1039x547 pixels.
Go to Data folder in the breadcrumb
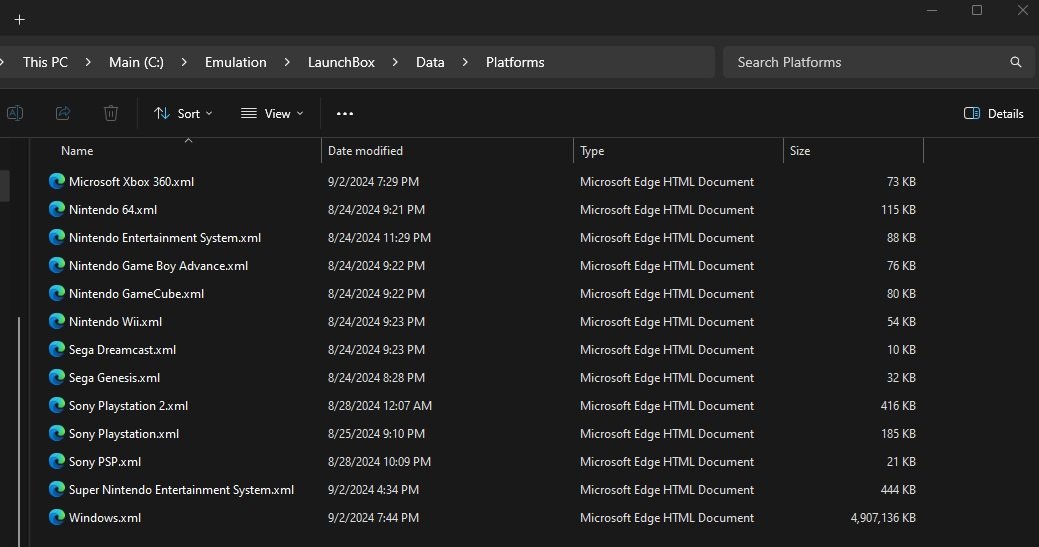430,62
